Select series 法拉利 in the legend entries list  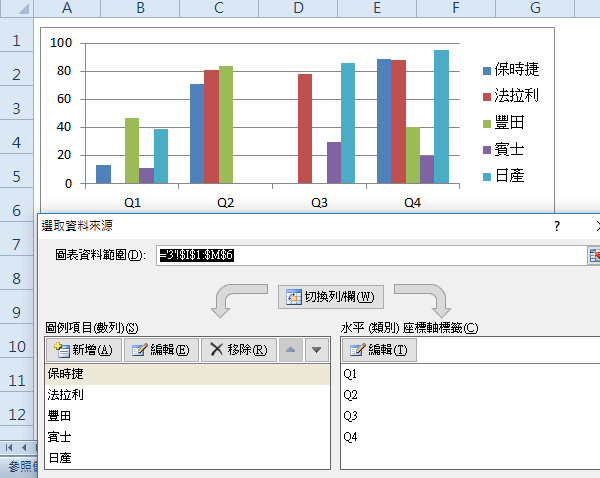188,395
